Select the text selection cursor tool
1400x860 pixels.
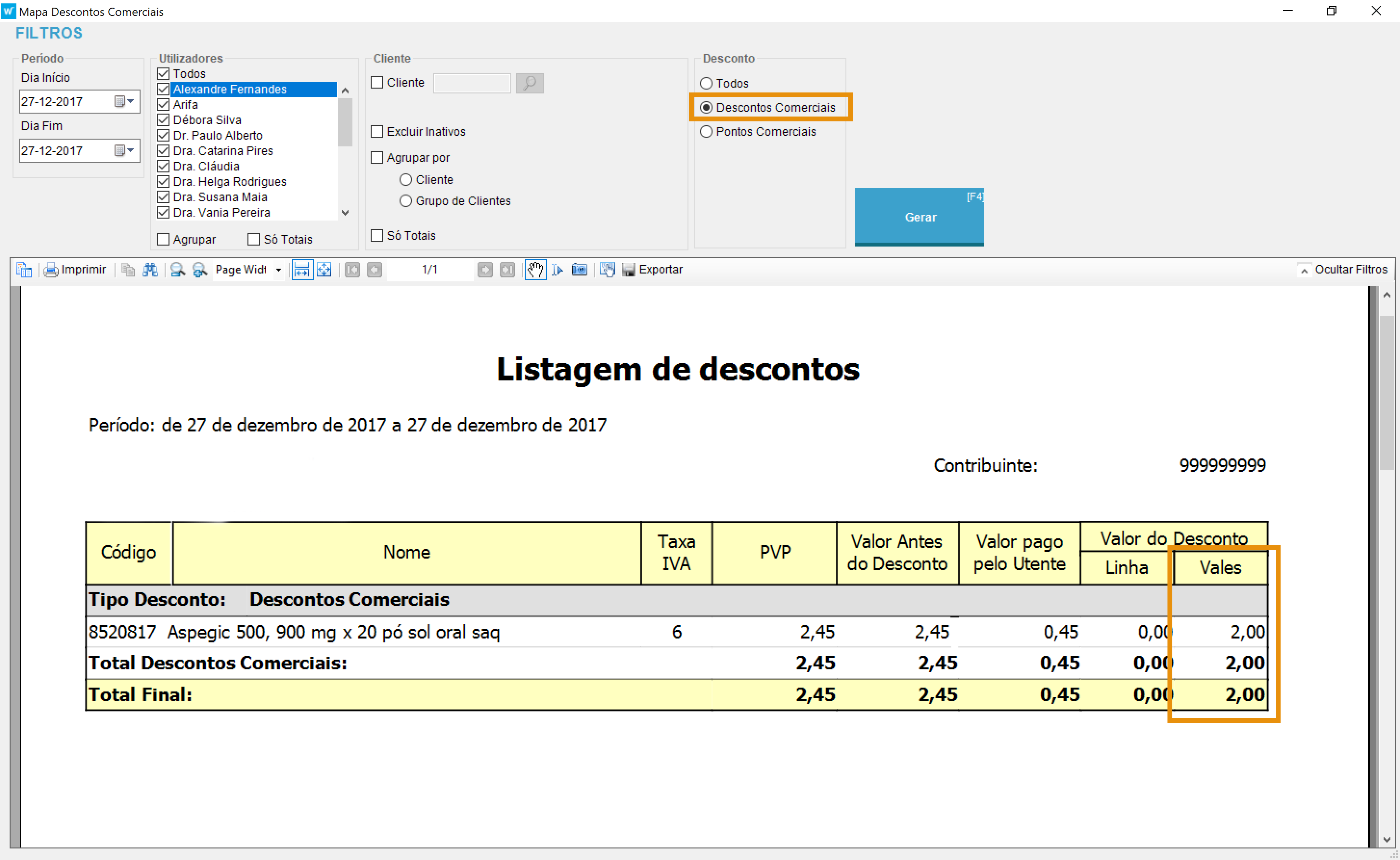pyautogui.click(x=557, y=270)
